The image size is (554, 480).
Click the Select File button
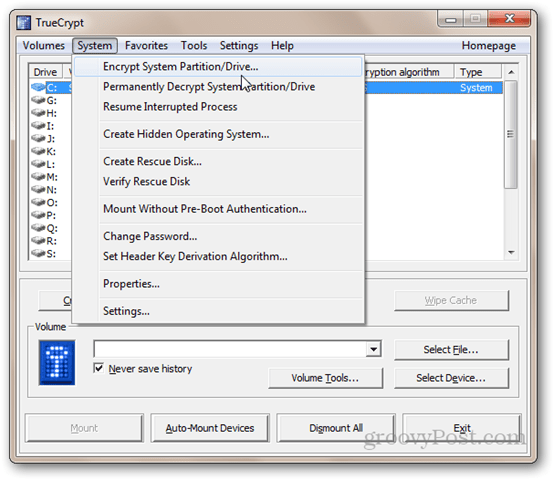(451, 350)
